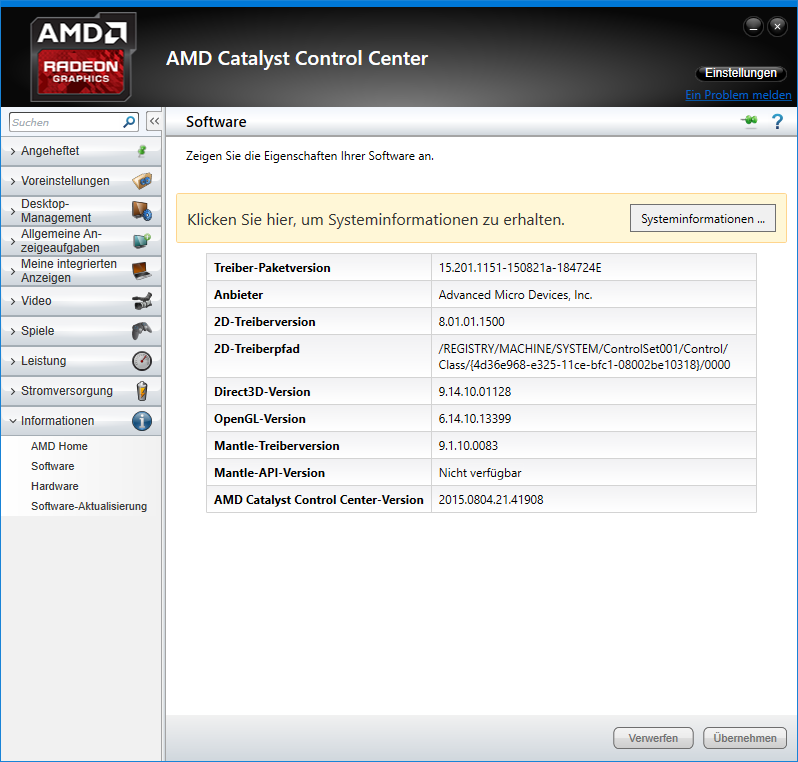
Task: Click the Leistung gauge icon
Action: pos(142,361)
